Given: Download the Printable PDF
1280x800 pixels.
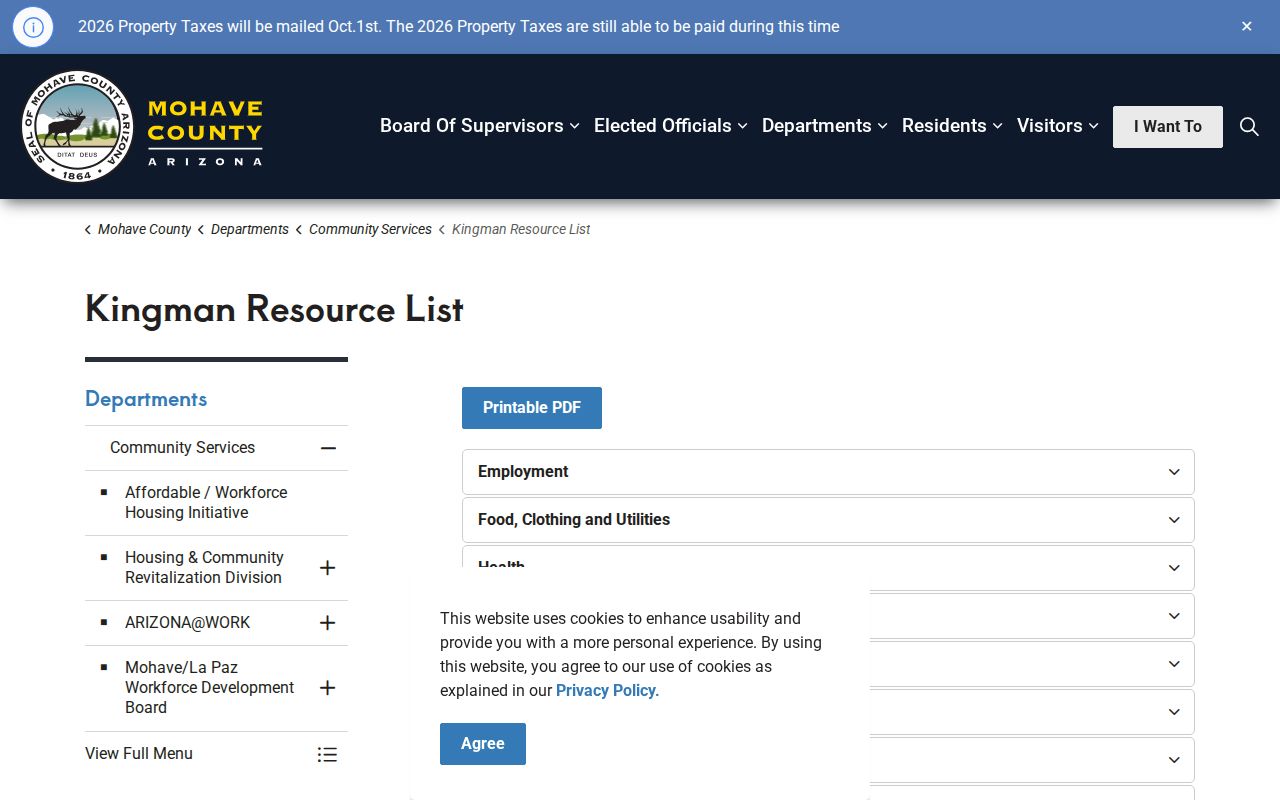Looking at the screenshot, I should pyautogui.click(x=532, y=408).
